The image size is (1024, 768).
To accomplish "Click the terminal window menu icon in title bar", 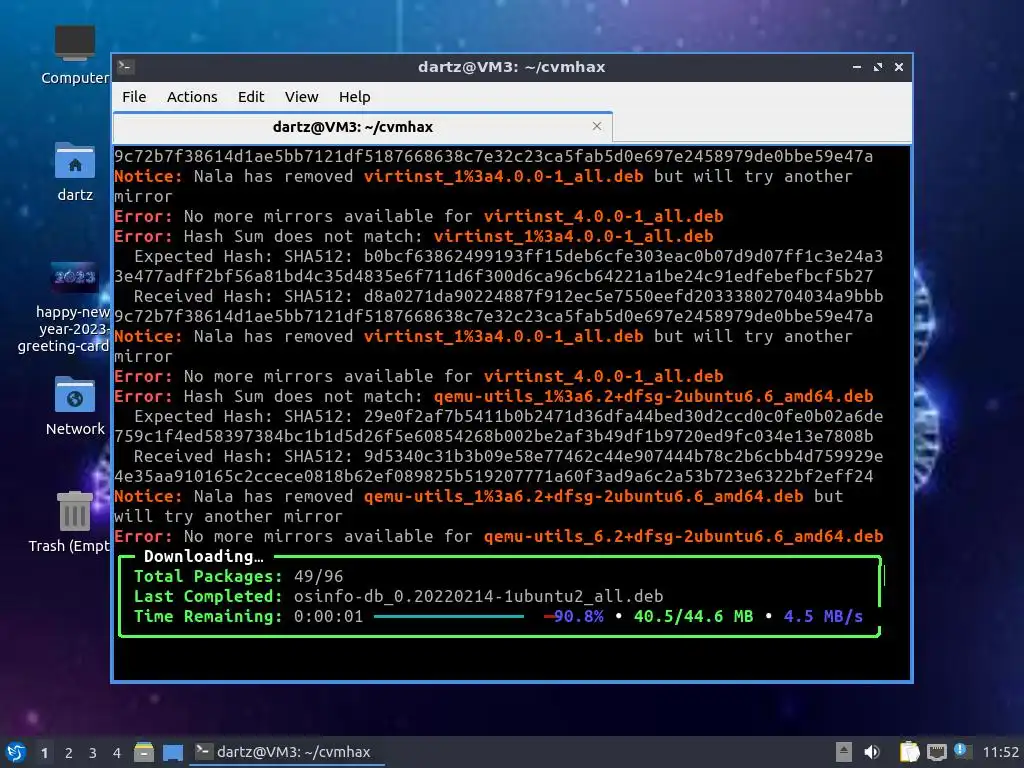I will [126, 67].
